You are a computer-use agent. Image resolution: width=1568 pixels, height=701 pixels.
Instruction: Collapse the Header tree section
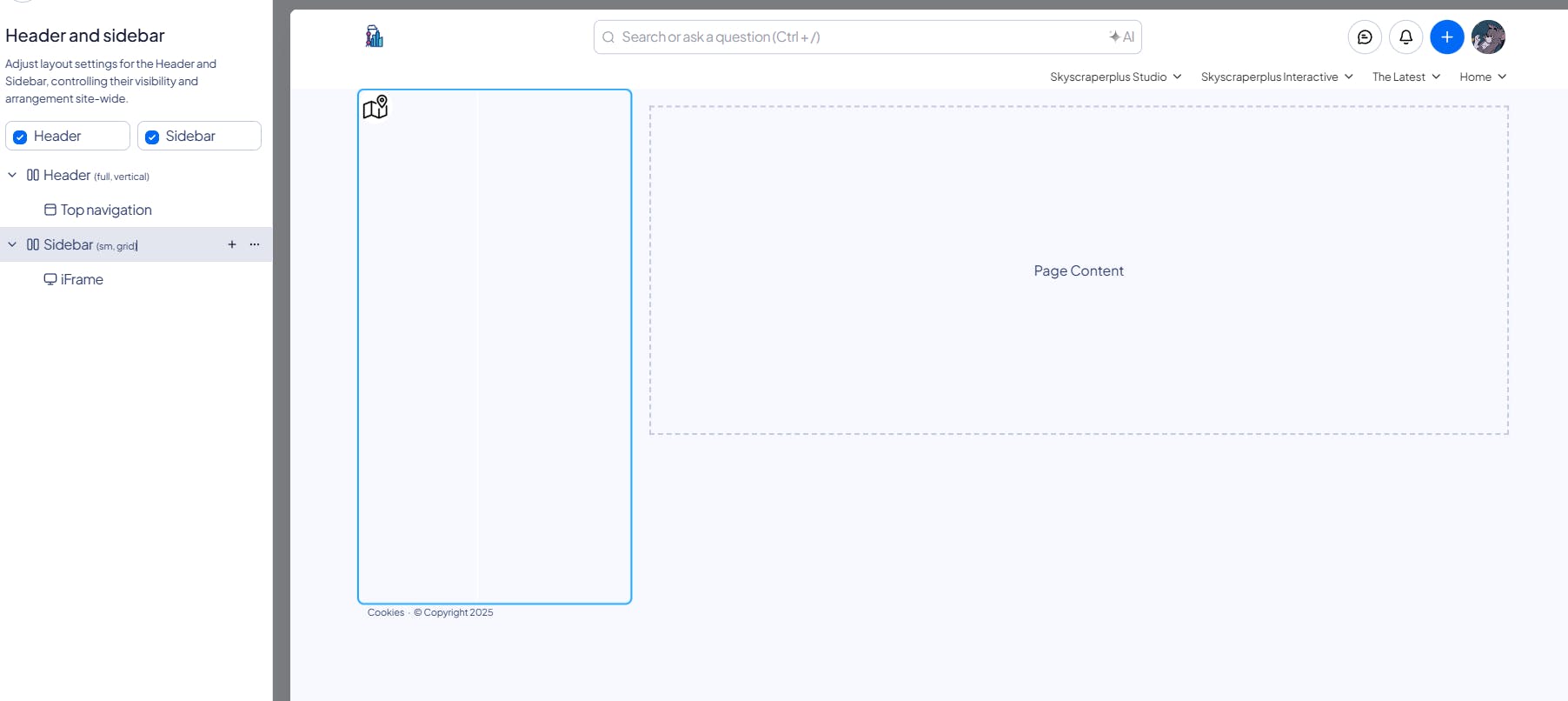click(x=12, y=175)
